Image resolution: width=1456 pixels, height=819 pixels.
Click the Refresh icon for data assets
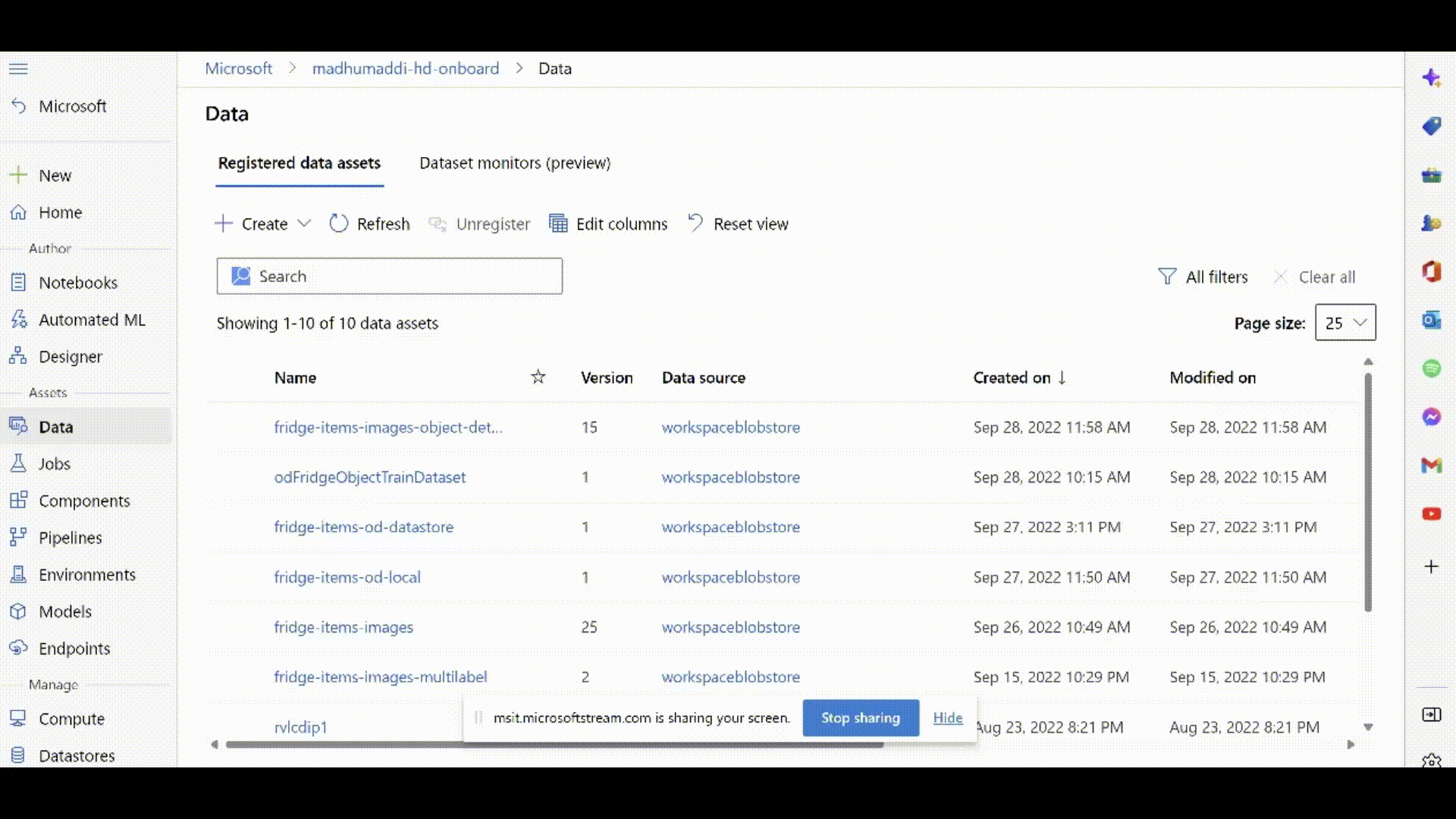pyautogui.click(x=341, y=223)
